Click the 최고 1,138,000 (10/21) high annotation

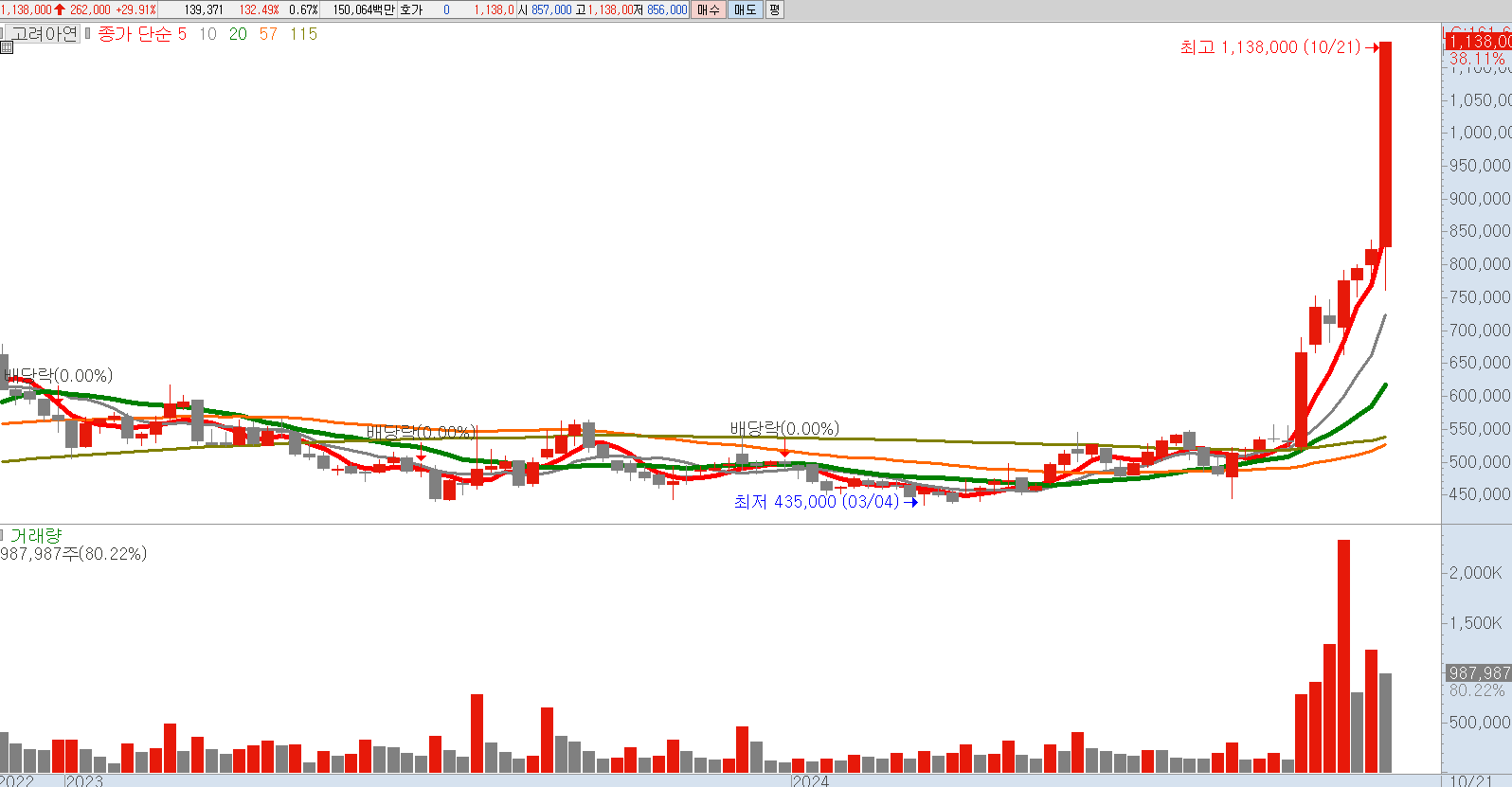pyautogui.click(x=1270, y=47)
